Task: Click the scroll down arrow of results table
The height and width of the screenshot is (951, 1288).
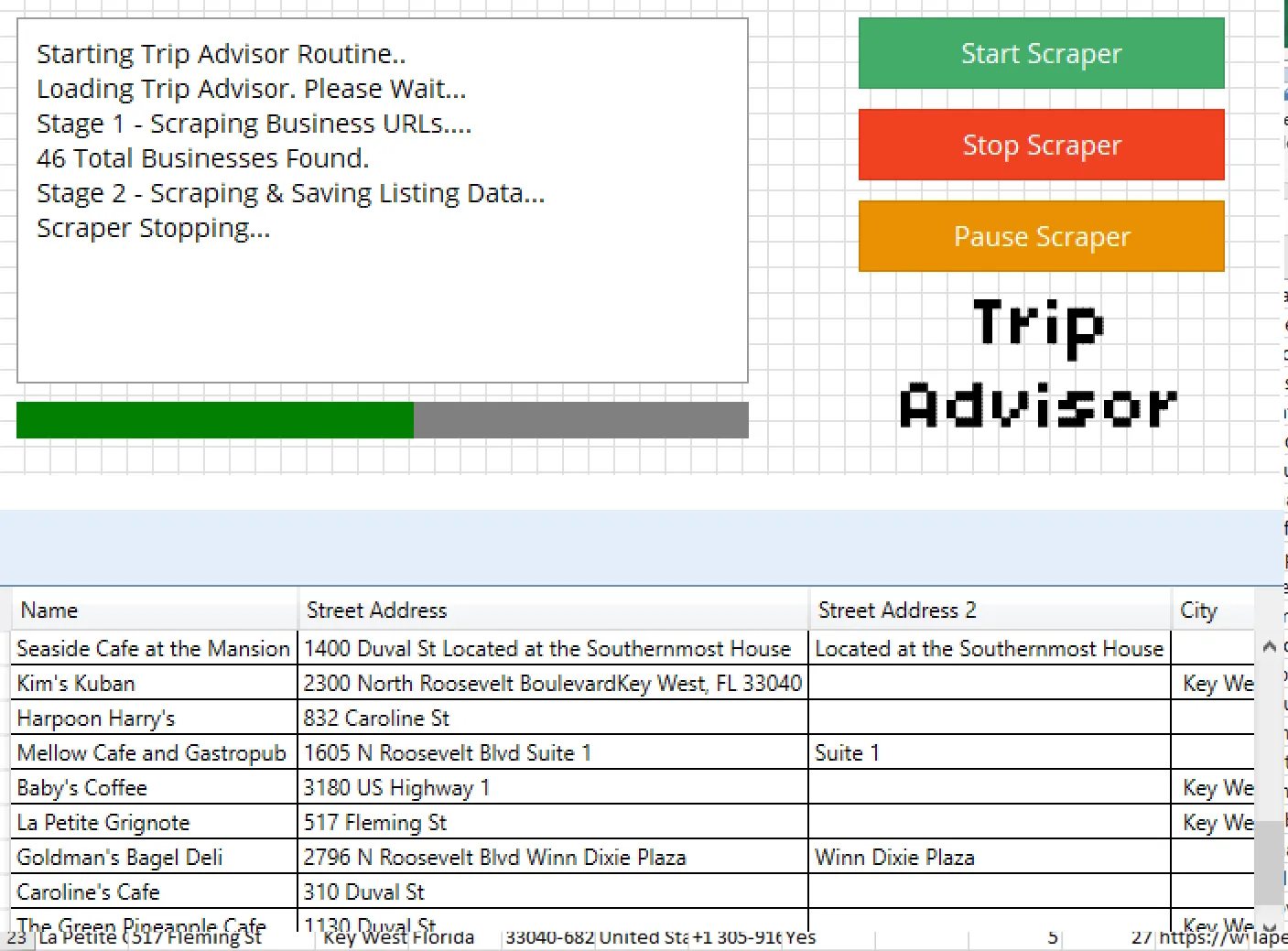Action: [1269, 926]
